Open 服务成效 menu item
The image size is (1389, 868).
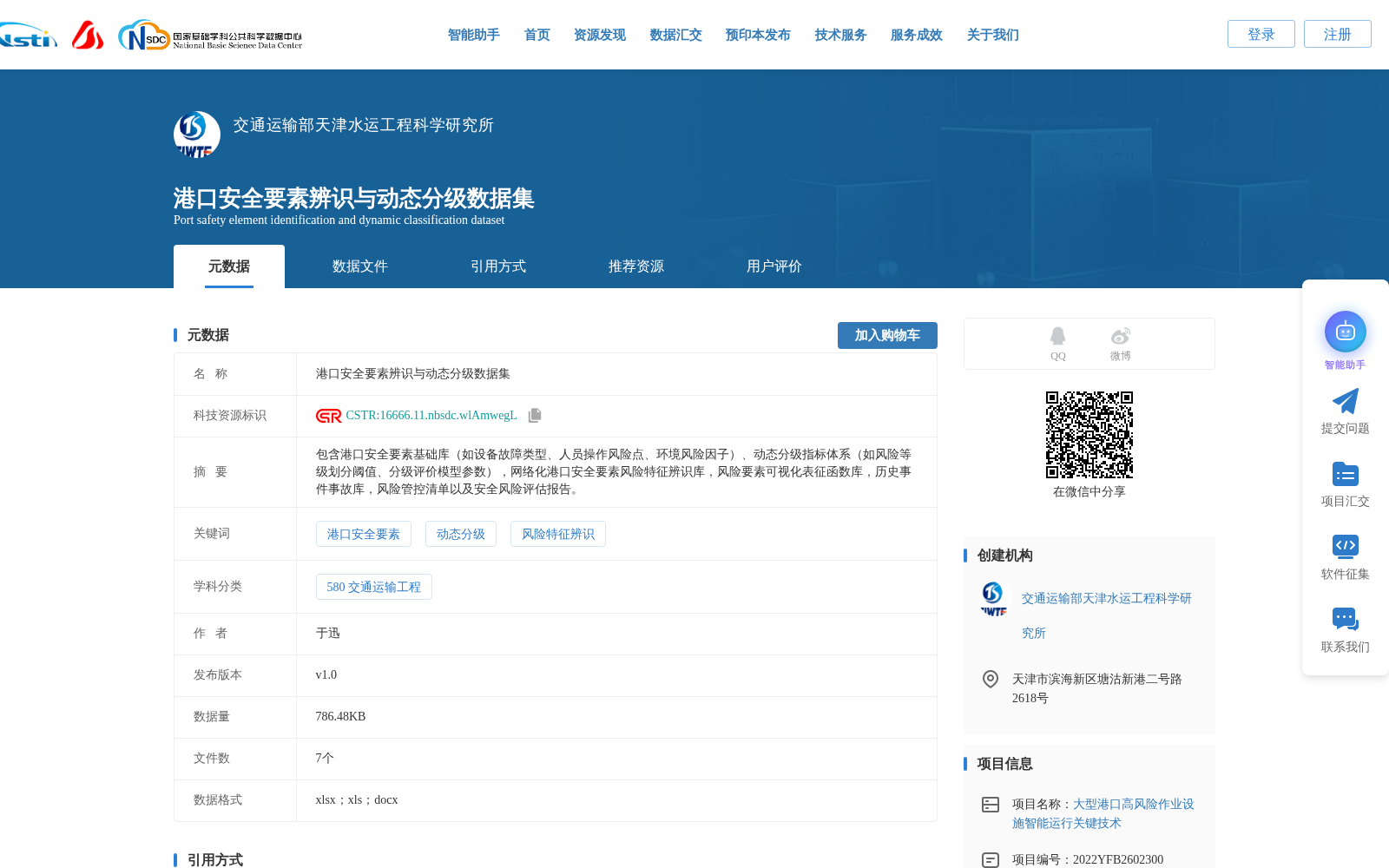(917, 35)
